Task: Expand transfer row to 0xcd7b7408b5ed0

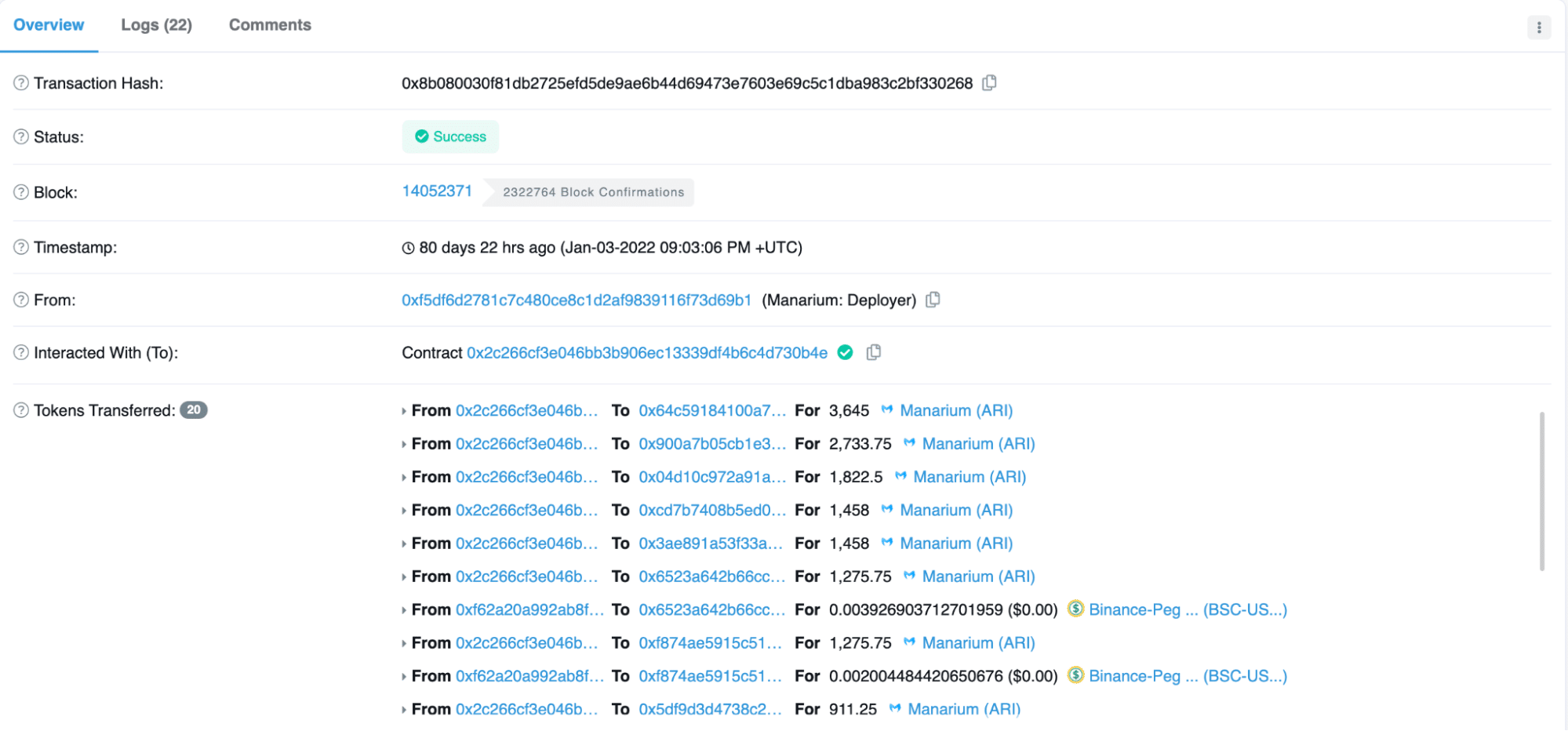Action: coord(404,511)
